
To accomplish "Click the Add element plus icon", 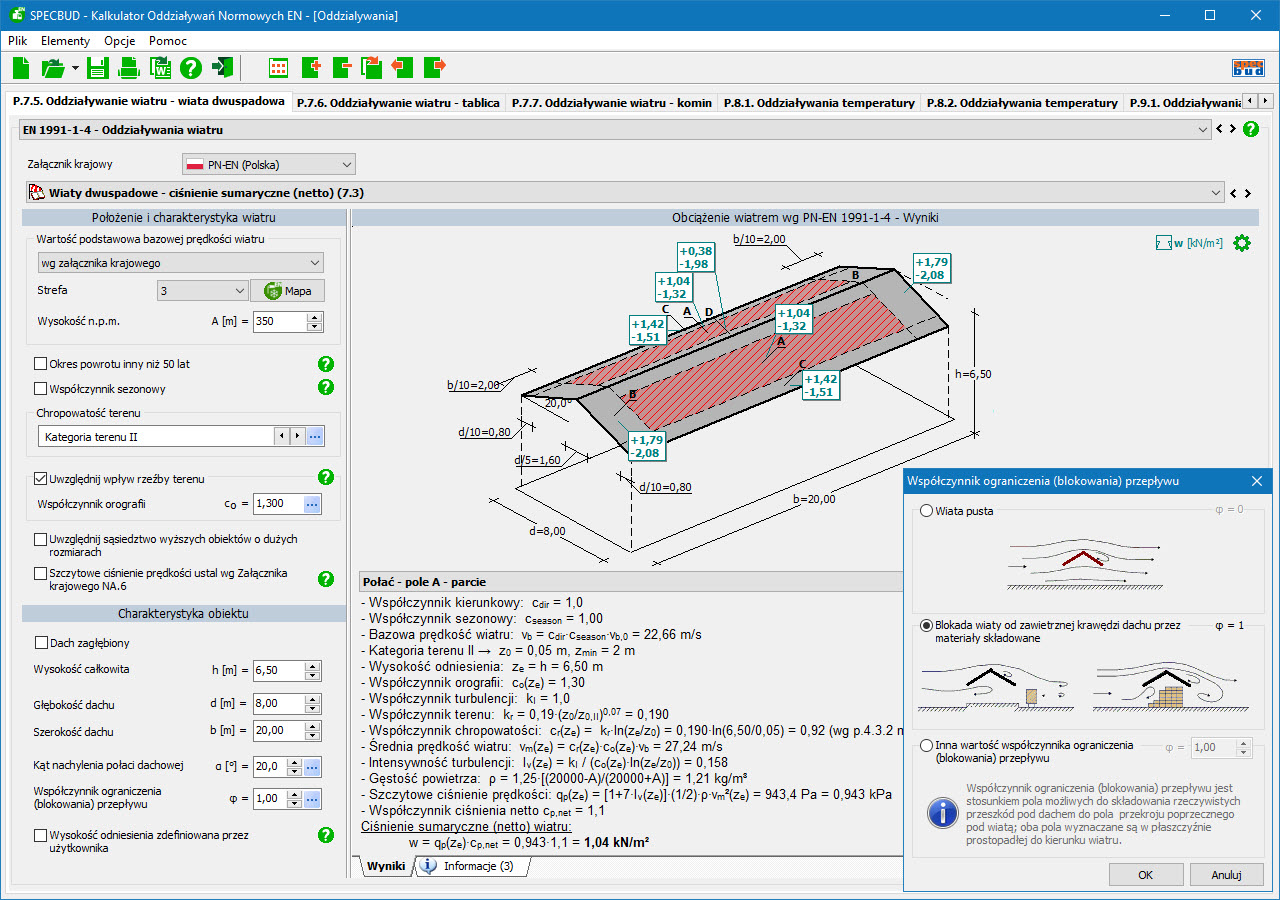I will [310, 68].
